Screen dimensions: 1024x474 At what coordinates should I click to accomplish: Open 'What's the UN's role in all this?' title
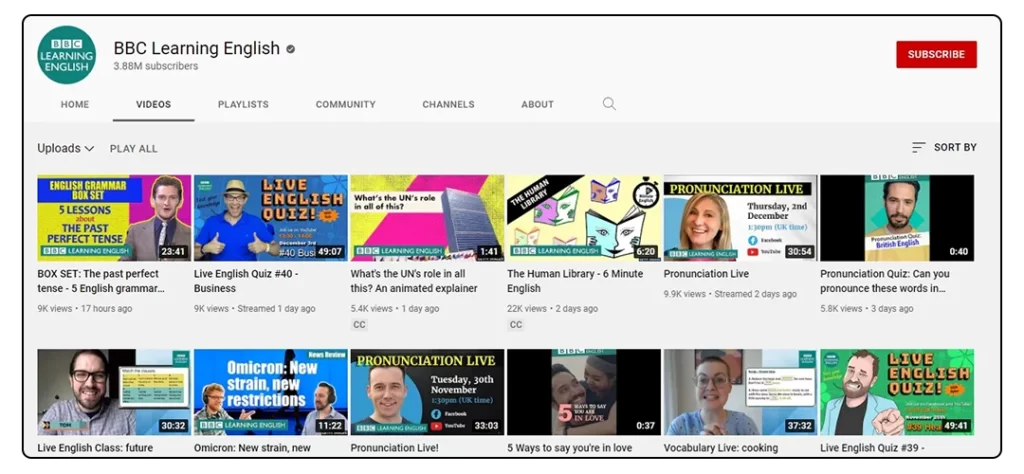(414, 281)
